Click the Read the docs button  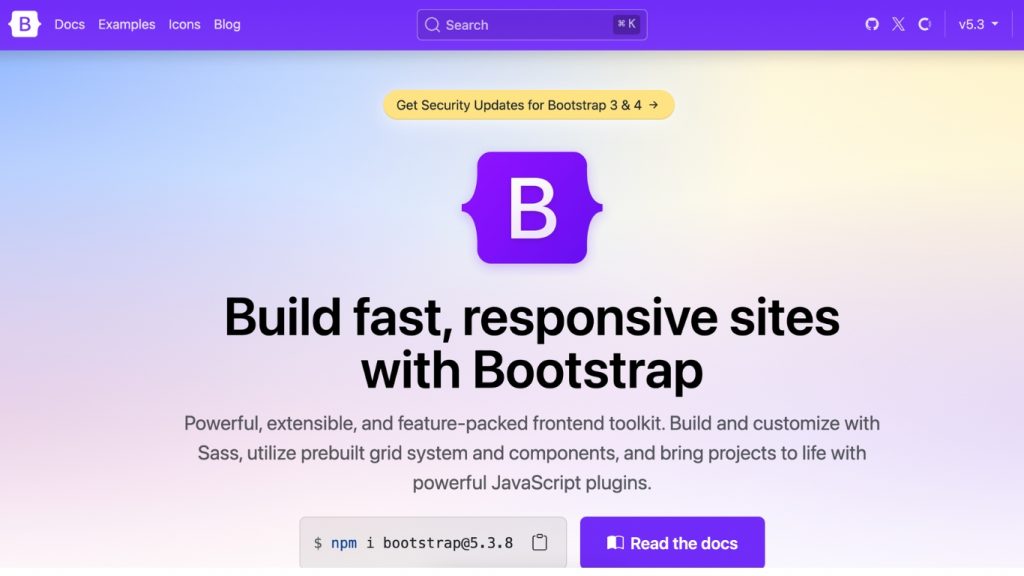click(x=672, y=542)
